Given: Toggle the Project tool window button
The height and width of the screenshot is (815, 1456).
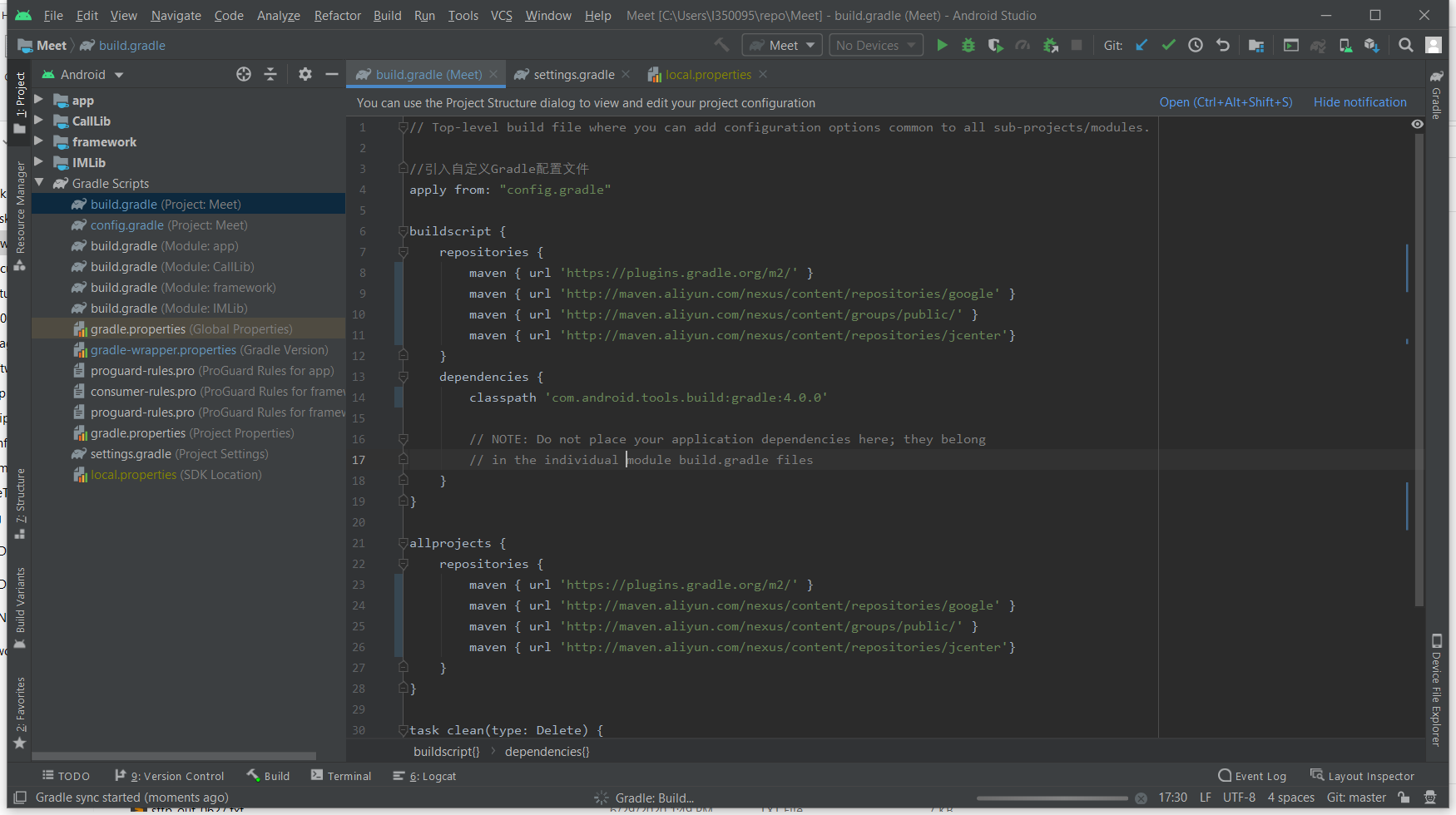Looking at the screenshot, I should [20, 102].
